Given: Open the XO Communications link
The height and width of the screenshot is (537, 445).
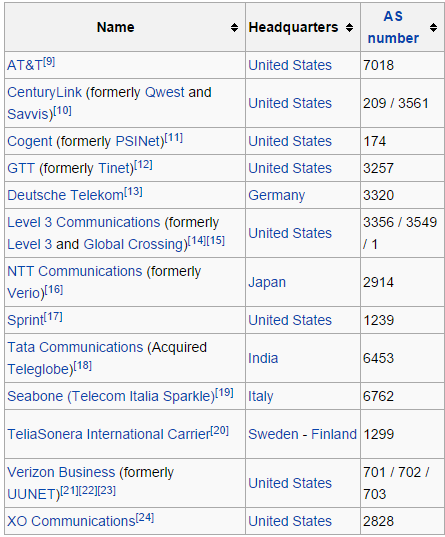Looking at the screenshot, I should pyautogui.click(x=71, y=521).
